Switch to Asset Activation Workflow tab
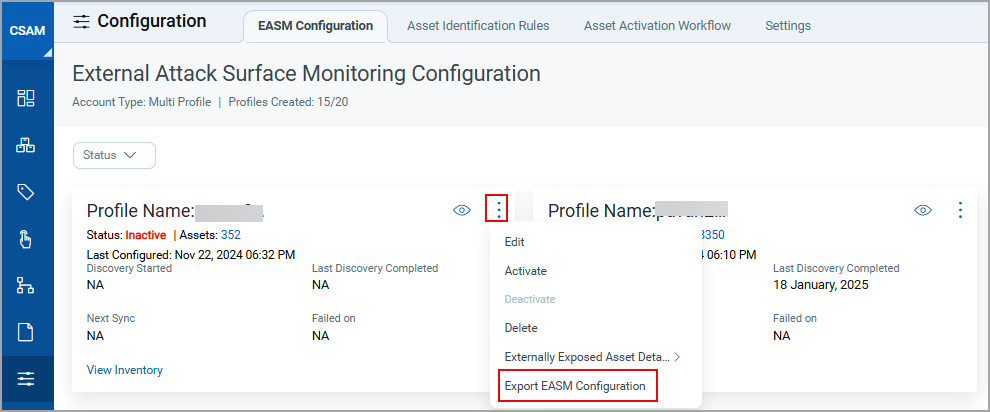 [657, 26]
